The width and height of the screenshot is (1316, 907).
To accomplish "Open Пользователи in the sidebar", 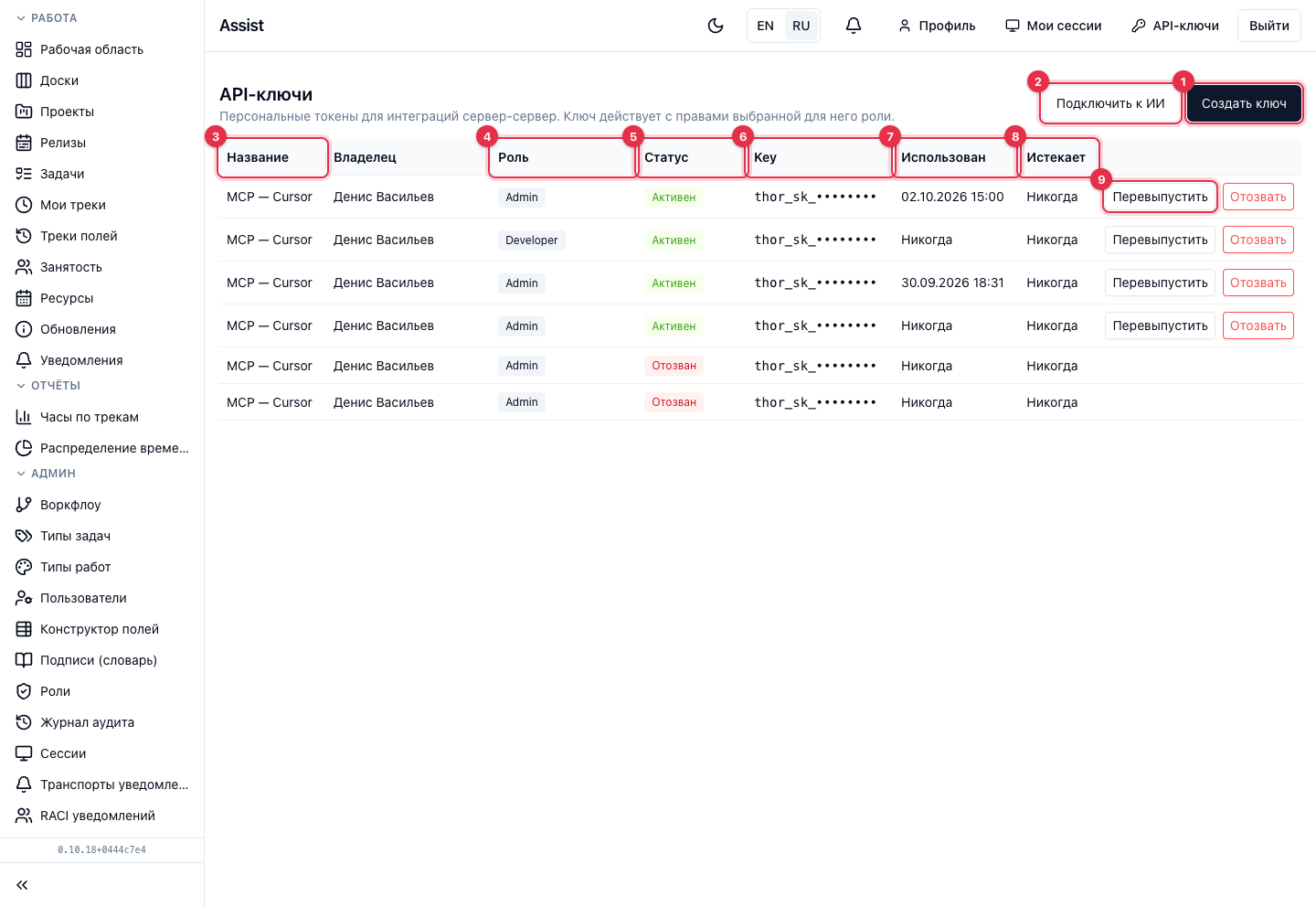I will point(101,598).
